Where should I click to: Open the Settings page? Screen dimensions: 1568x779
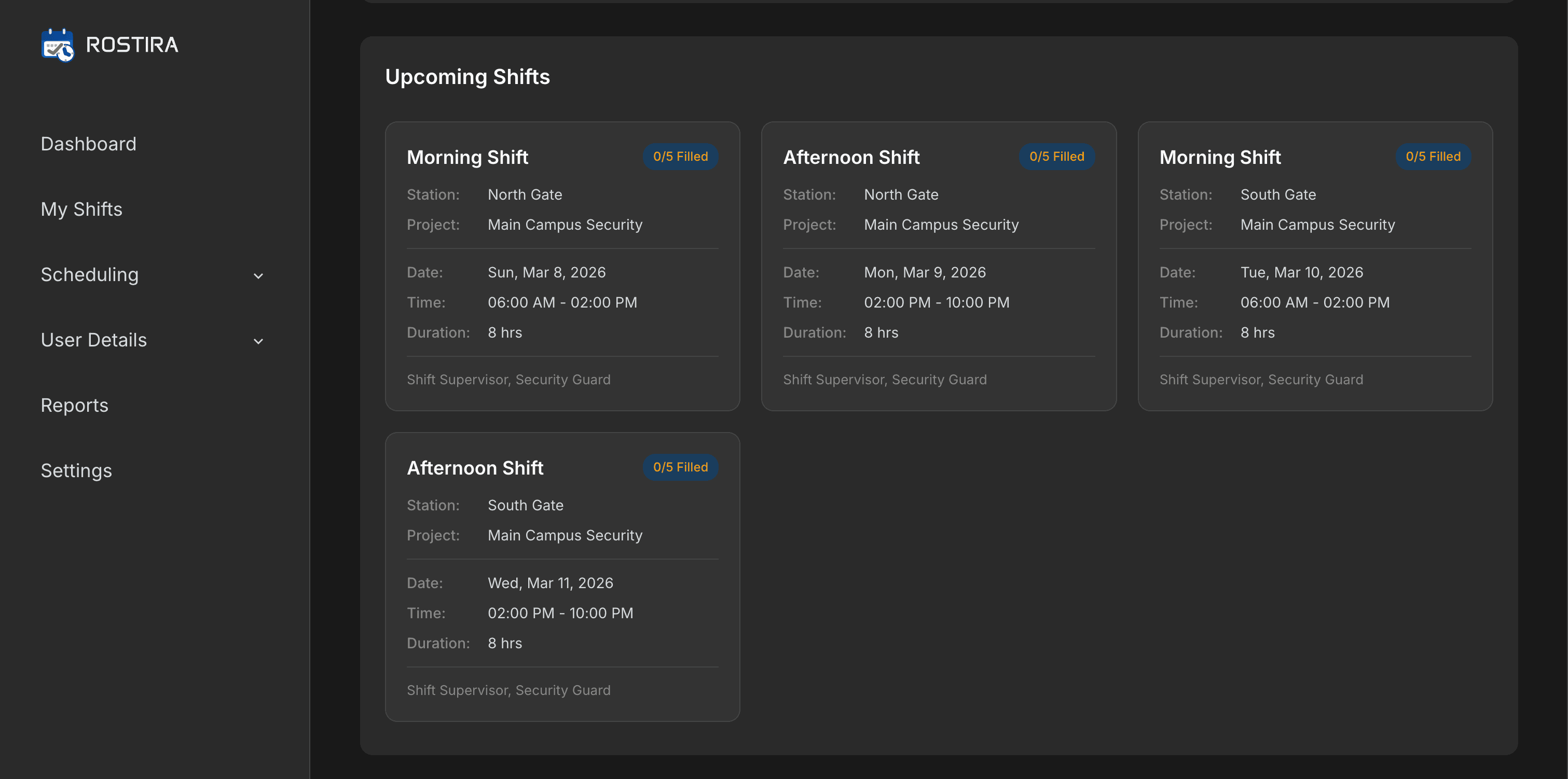(76, 470)
